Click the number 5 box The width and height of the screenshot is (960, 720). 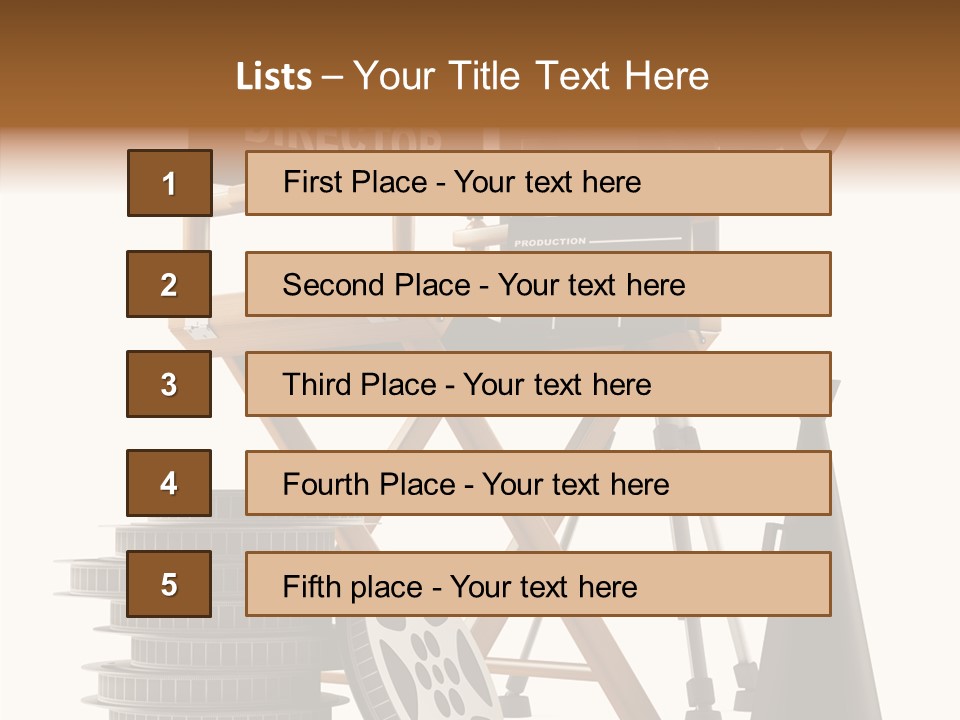click(x=169, y=583)
